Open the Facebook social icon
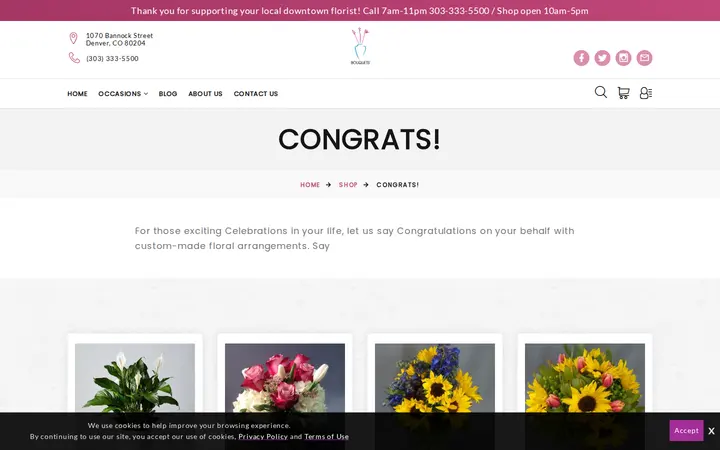 (581, 58)
